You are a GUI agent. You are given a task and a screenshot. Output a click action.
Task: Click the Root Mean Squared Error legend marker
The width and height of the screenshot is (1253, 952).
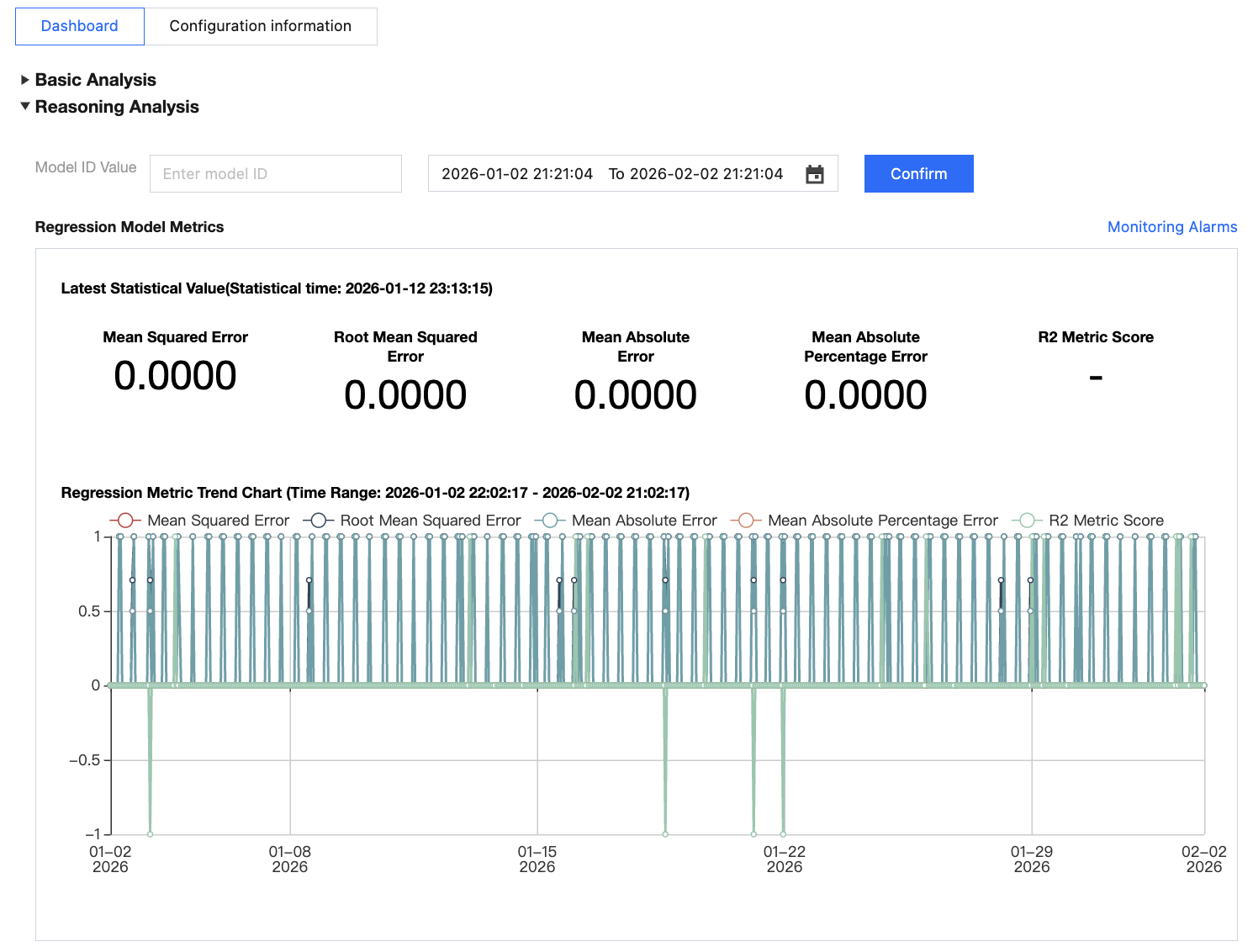(x=318, y=521)
